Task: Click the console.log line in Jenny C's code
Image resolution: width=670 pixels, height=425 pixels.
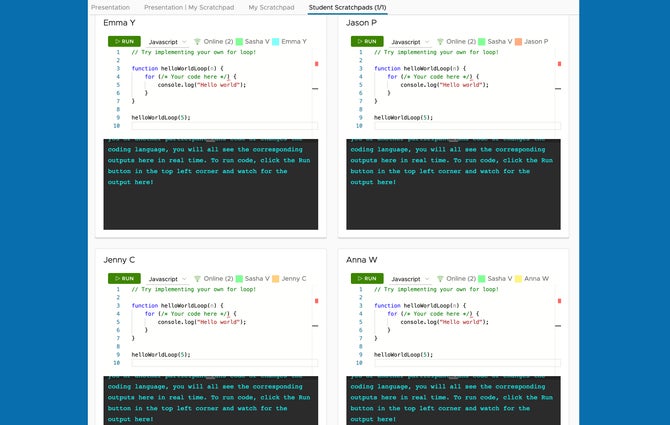Action: click(202, 322)
